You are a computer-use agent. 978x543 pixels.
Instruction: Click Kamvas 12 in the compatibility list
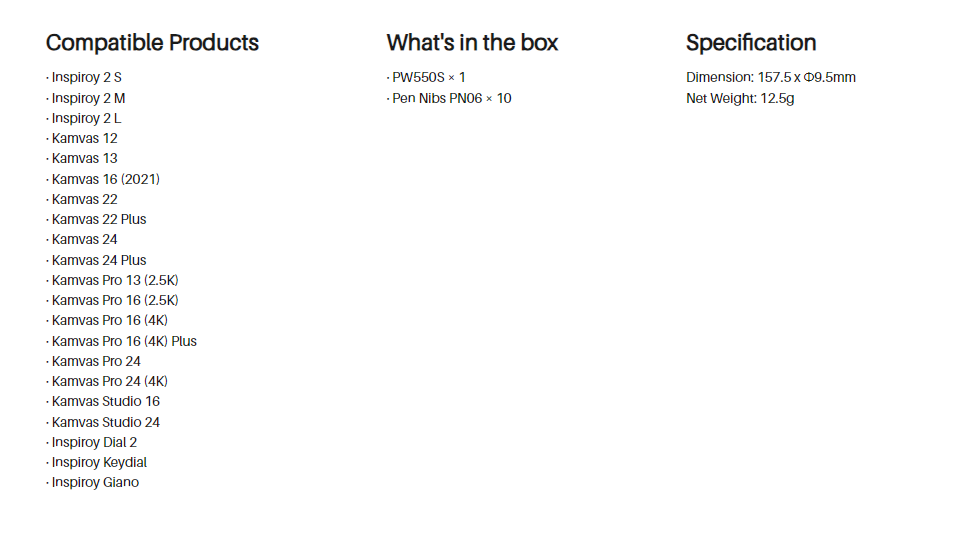coord(84,138)
